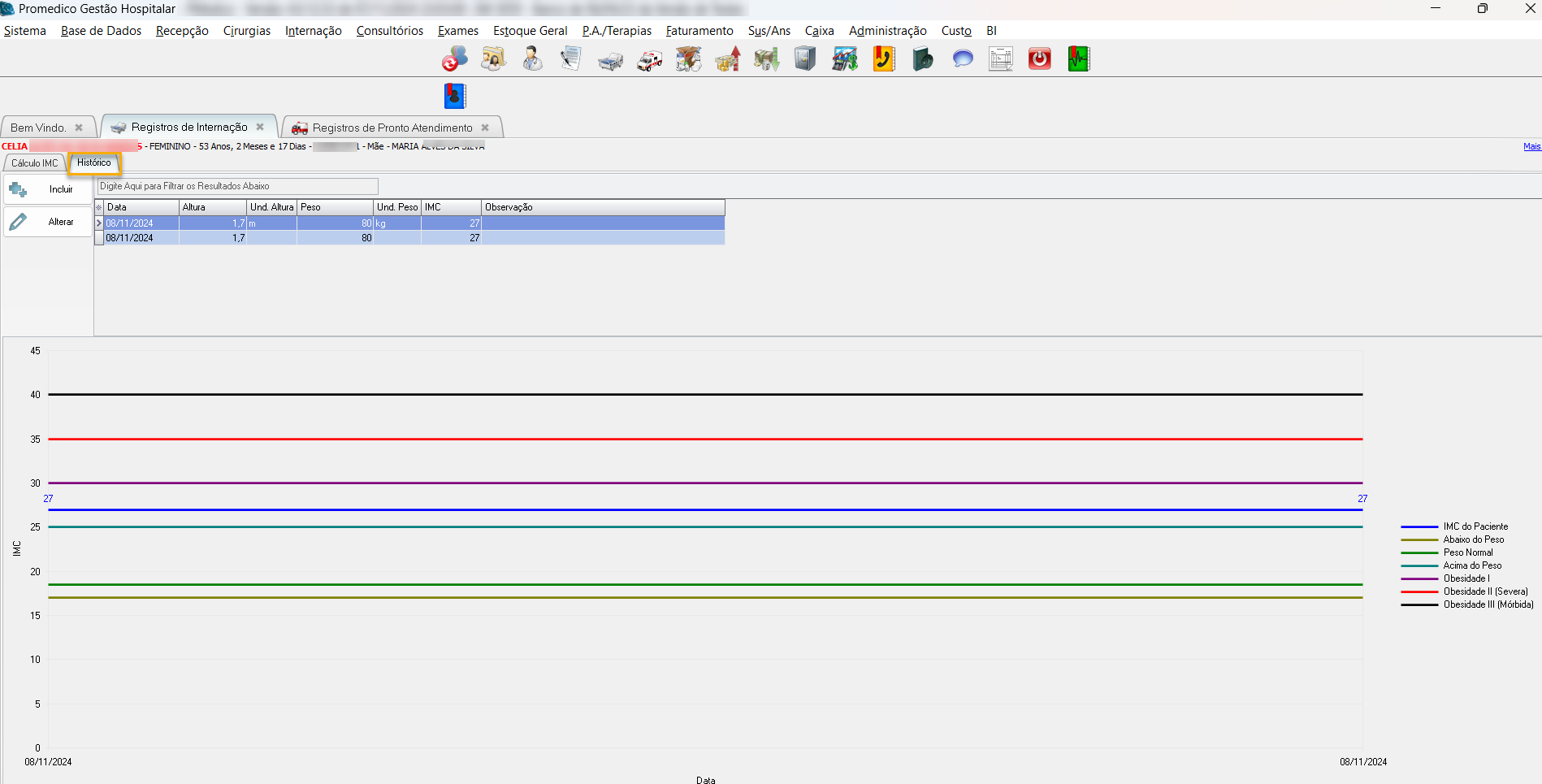Open the document with pen icon
This screenshot has width=1542, height=784.
[571, 59]
